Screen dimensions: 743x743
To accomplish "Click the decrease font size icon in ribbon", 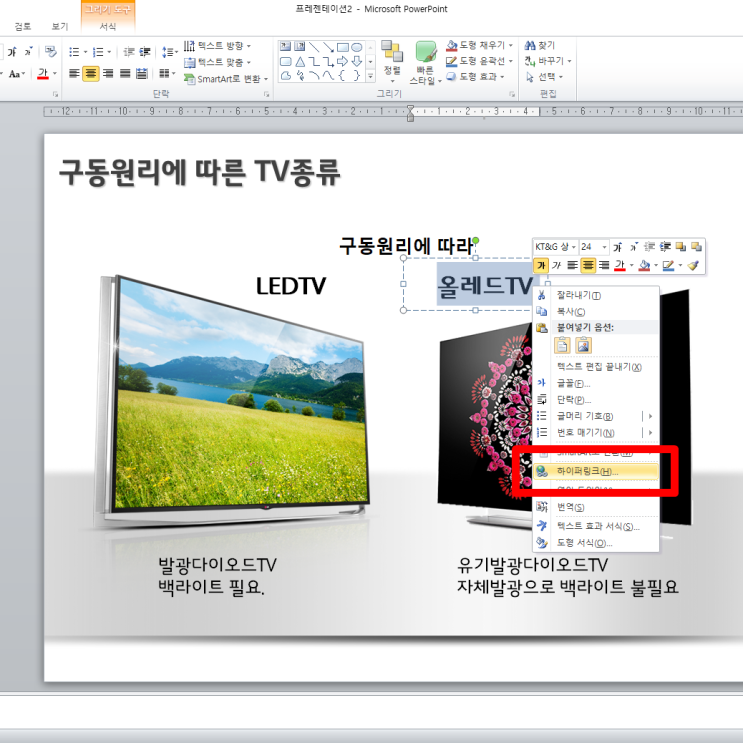I will [28, 51].
